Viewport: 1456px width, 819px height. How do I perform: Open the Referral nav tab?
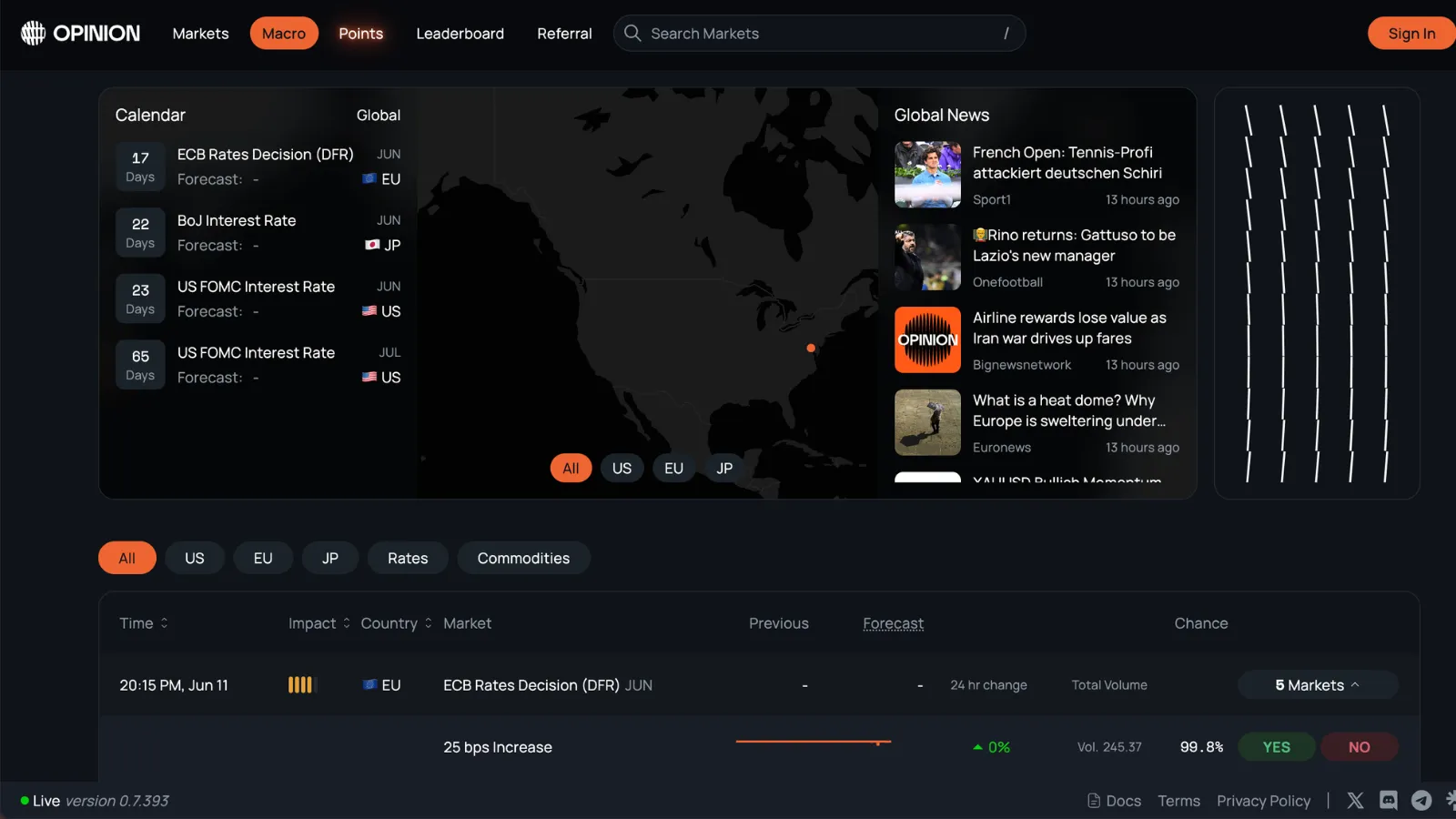click(x=564, y=34)
